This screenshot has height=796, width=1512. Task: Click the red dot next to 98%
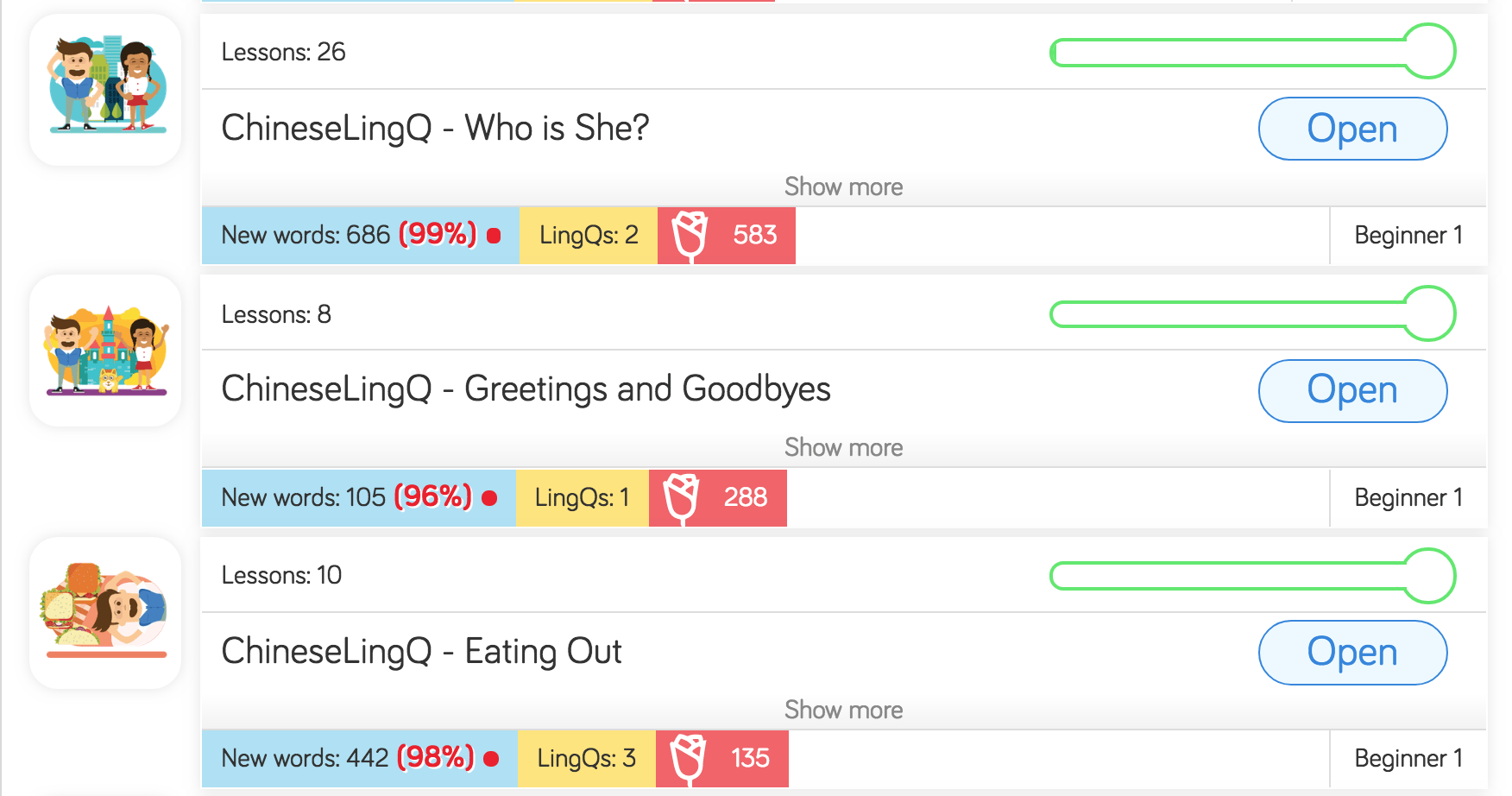[489, 759]
